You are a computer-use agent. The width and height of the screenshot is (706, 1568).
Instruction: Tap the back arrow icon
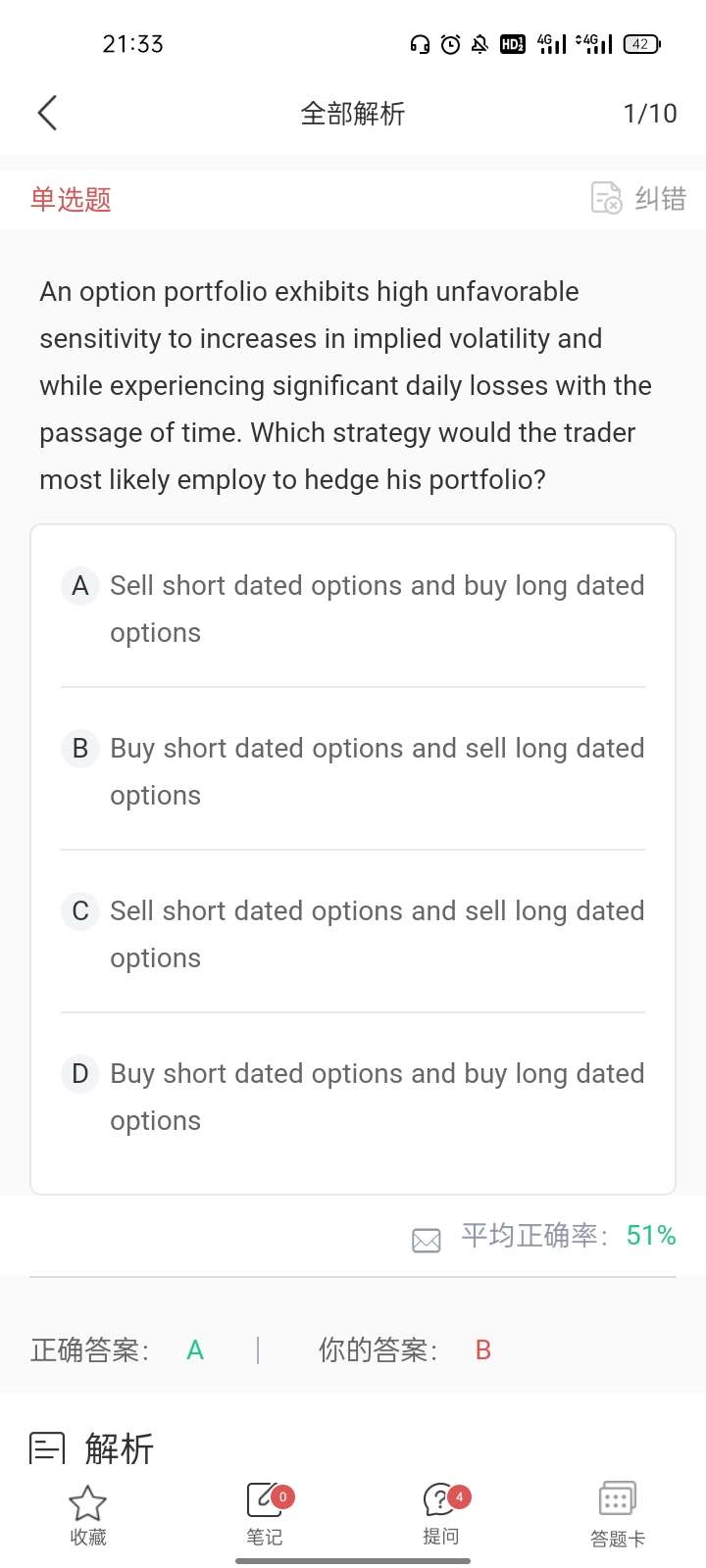(x=47, y=114)
